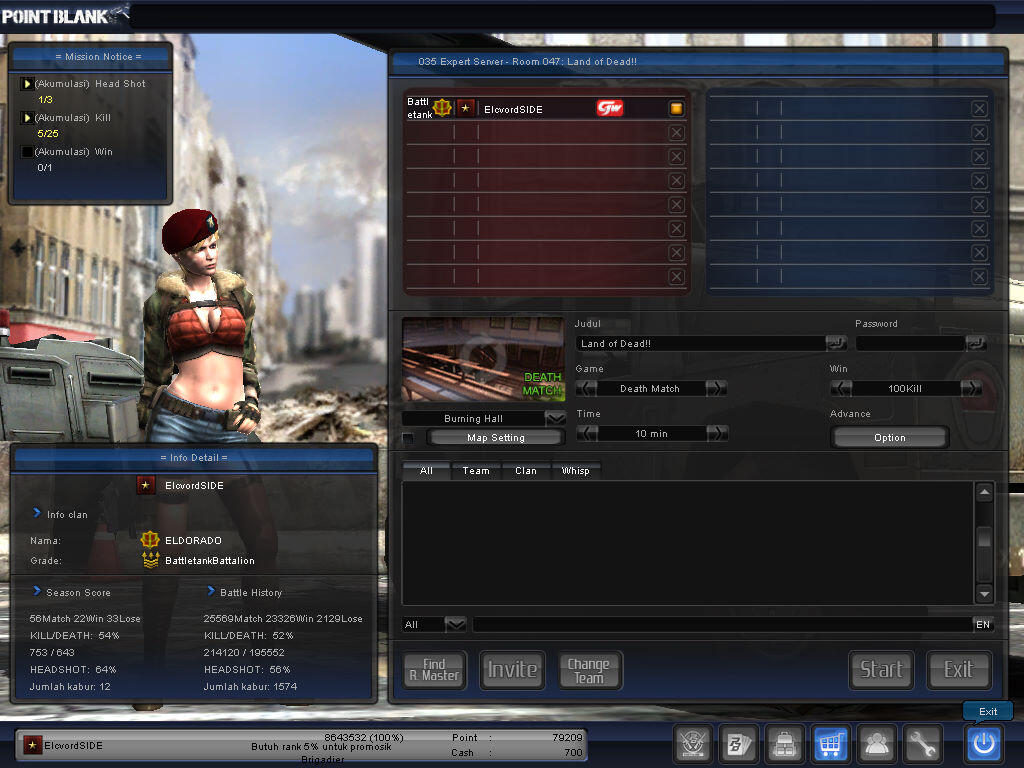1024x768 pixels.
Task: Close the bottom red team slot
Action: pyautogui.click(x=676, y=276)
